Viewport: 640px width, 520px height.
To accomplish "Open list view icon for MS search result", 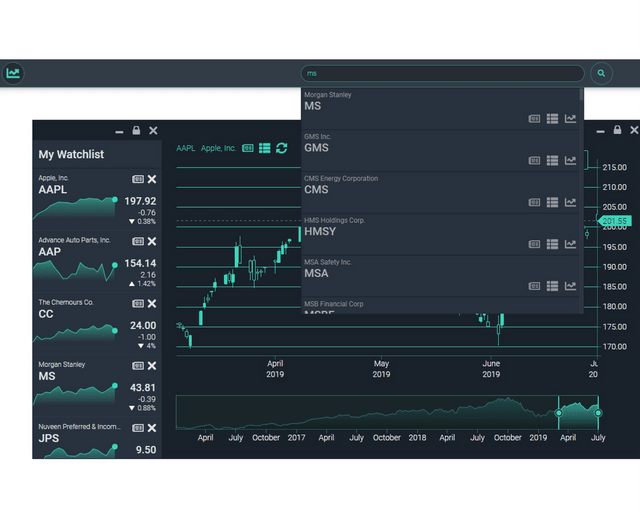I will point(552,119).
